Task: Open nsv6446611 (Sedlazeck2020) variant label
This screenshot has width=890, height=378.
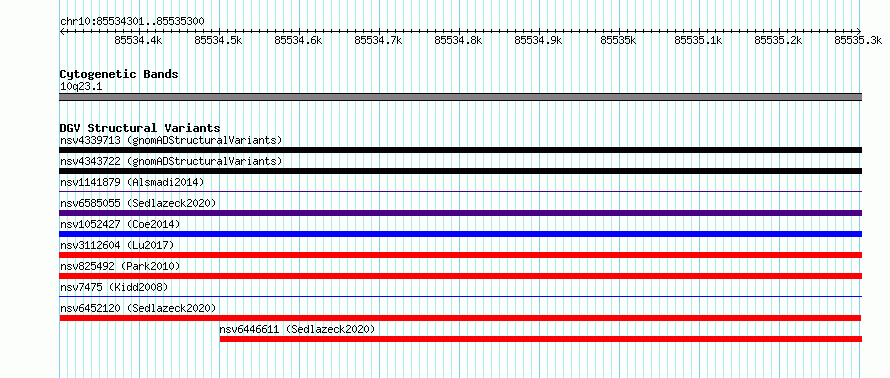Action: (297, 329)
